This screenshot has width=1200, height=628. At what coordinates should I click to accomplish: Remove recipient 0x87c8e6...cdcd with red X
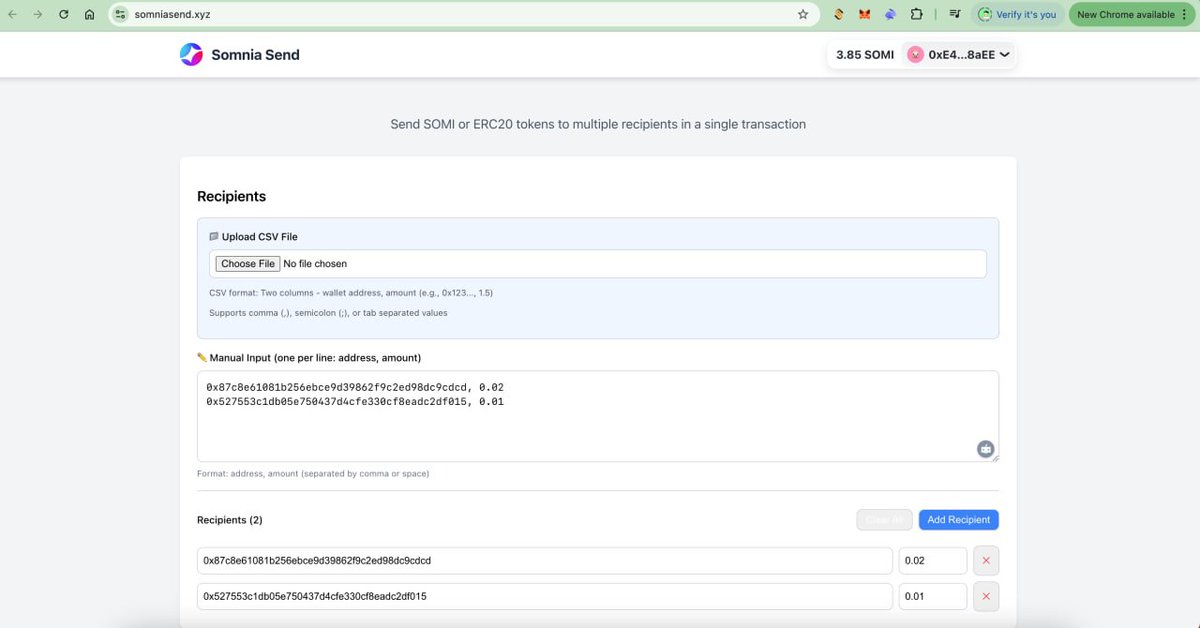pyautogui.click(x=986, y=561)
